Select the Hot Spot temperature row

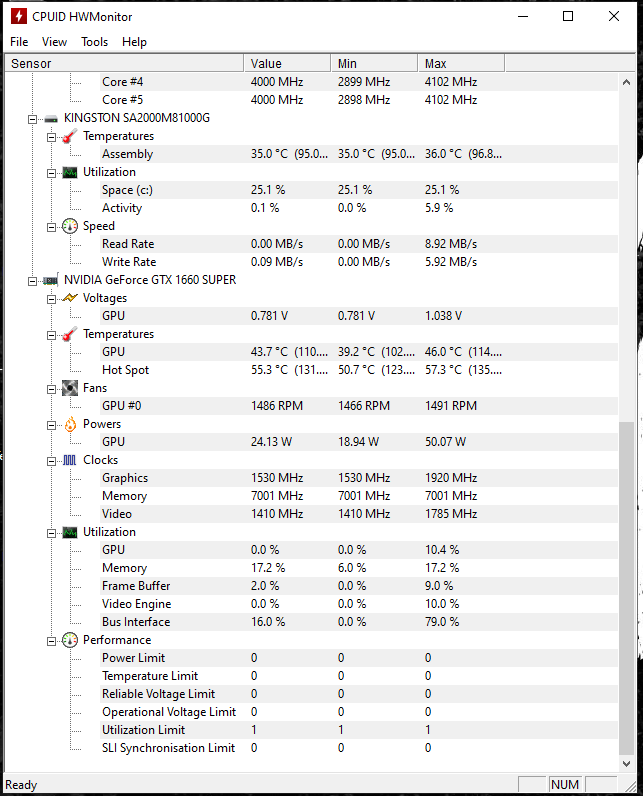point(312,370)
